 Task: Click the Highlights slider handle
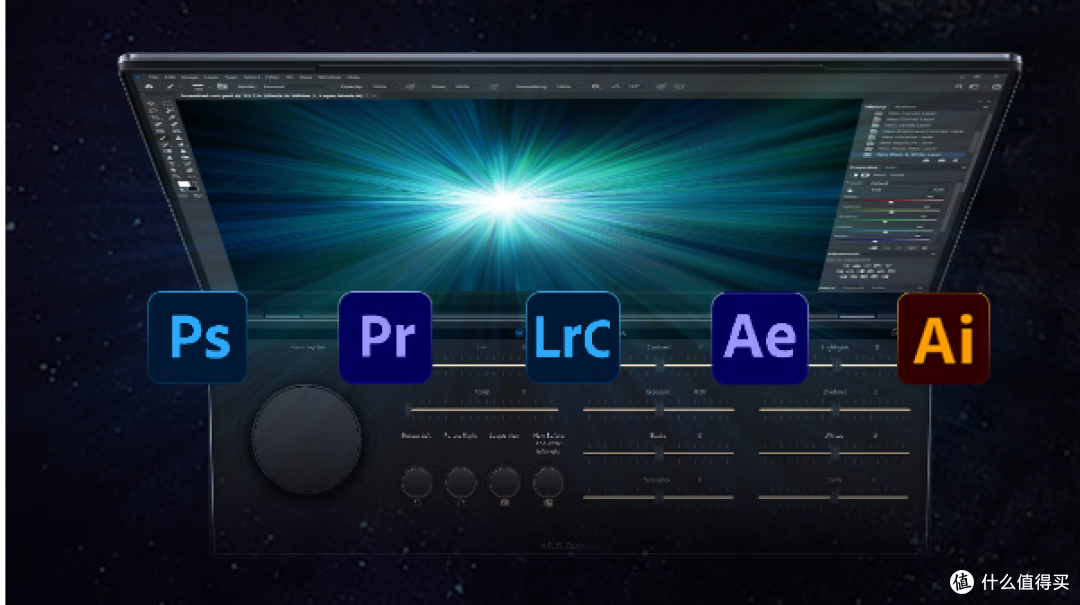coord(835,365)
